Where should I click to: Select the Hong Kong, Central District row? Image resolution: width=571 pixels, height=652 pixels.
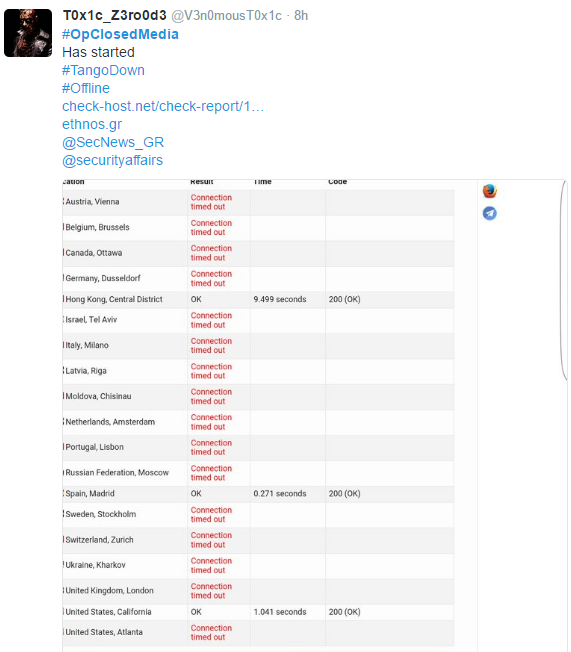258,299
